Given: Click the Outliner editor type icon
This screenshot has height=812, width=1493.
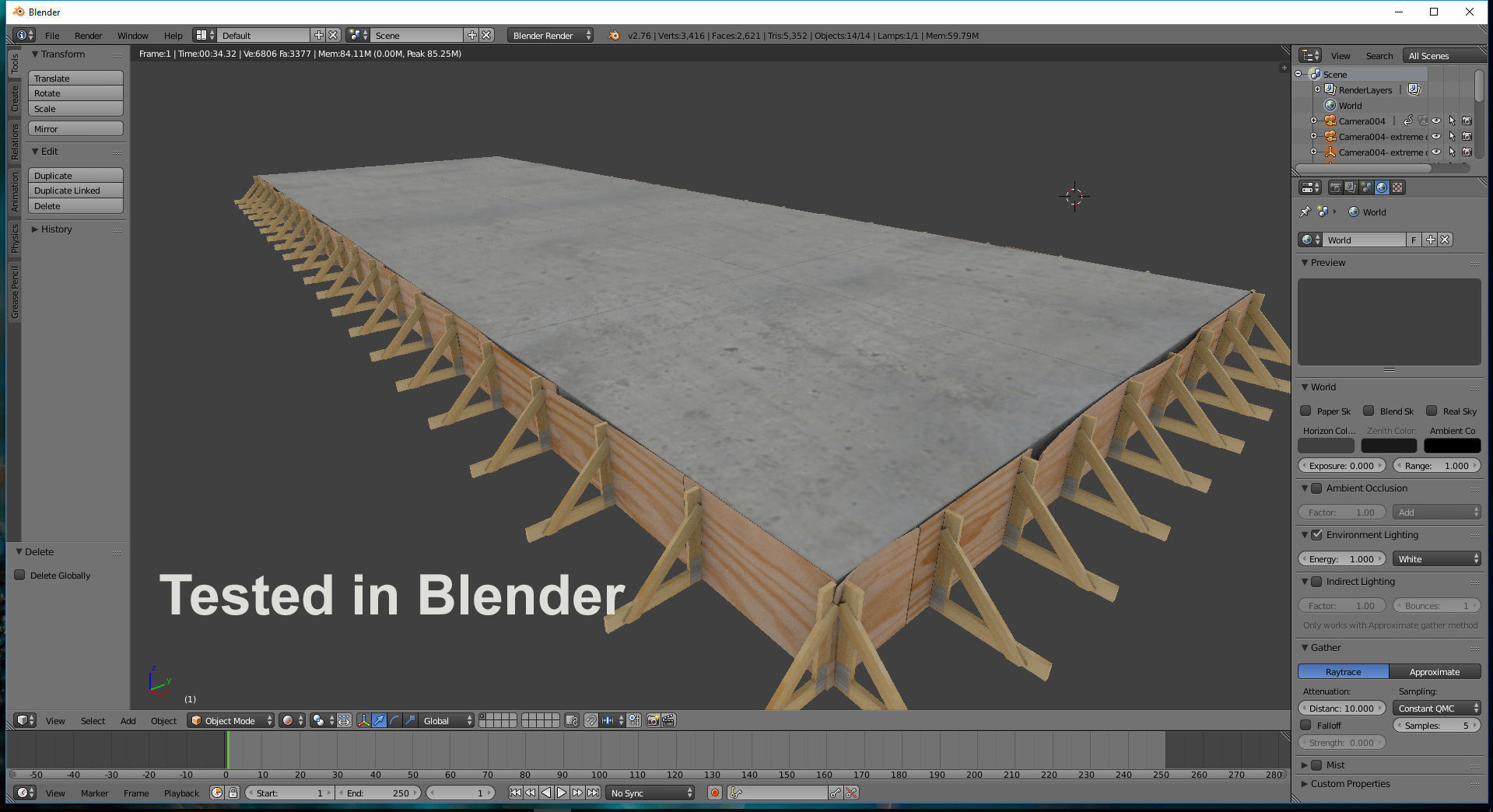Looking at the screenshot, I should (1310, 55).
